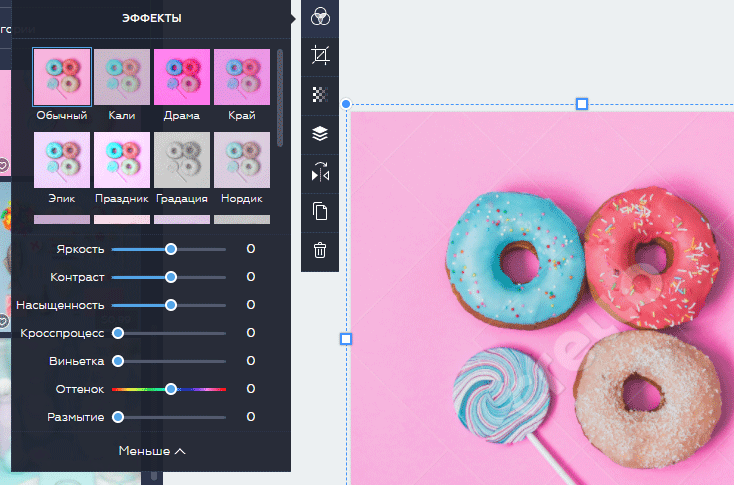Select the crop tool icon

320,55
